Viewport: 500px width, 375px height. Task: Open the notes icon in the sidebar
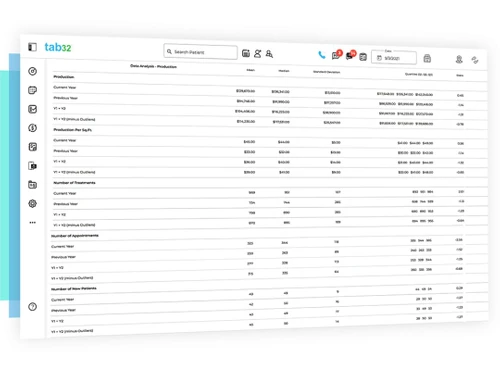point(32,90)
